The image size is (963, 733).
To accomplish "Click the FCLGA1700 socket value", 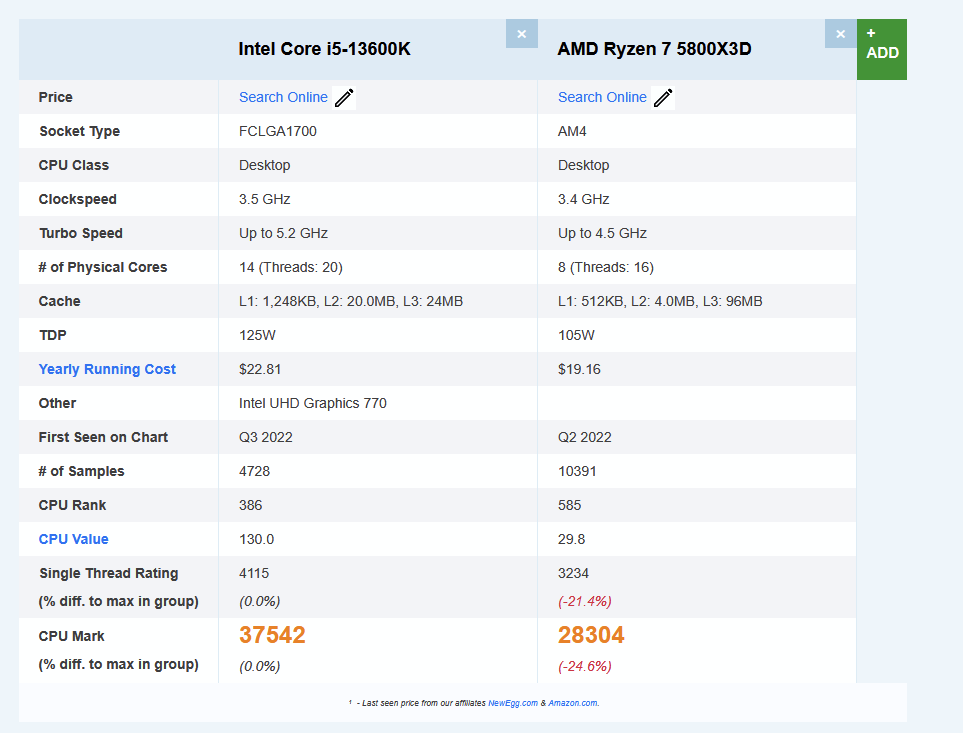I will click(278, 131).
